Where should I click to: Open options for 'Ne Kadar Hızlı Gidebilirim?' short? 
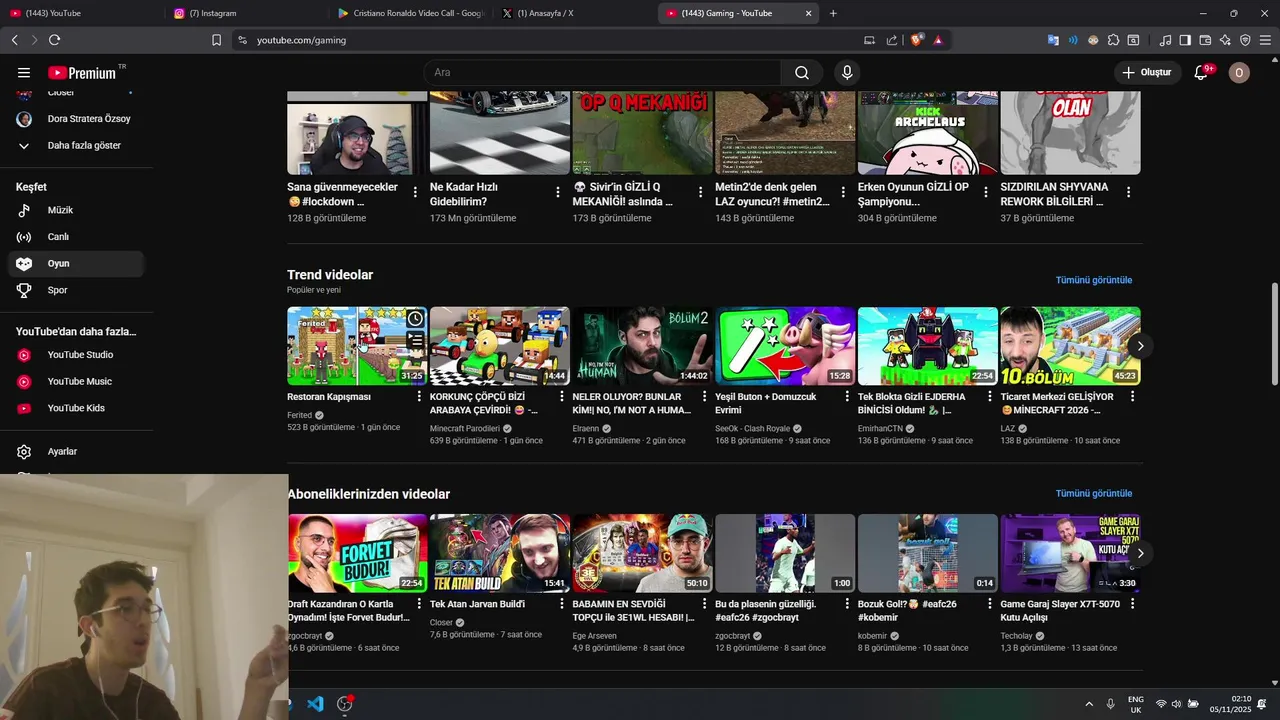click(x=558, y=192)
